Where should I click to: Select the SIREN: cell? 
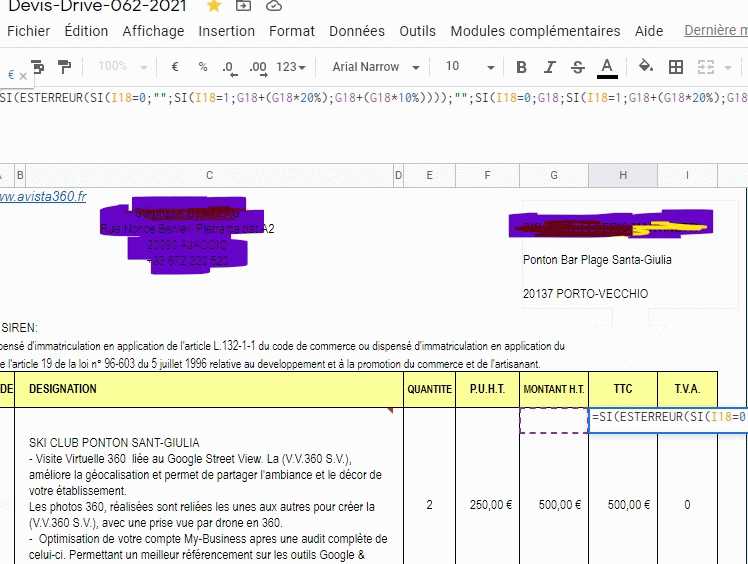(20, 328)
